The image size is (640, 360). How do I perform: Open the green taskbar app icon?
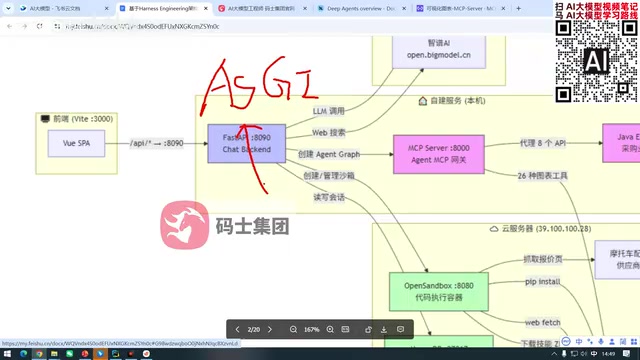69,353
